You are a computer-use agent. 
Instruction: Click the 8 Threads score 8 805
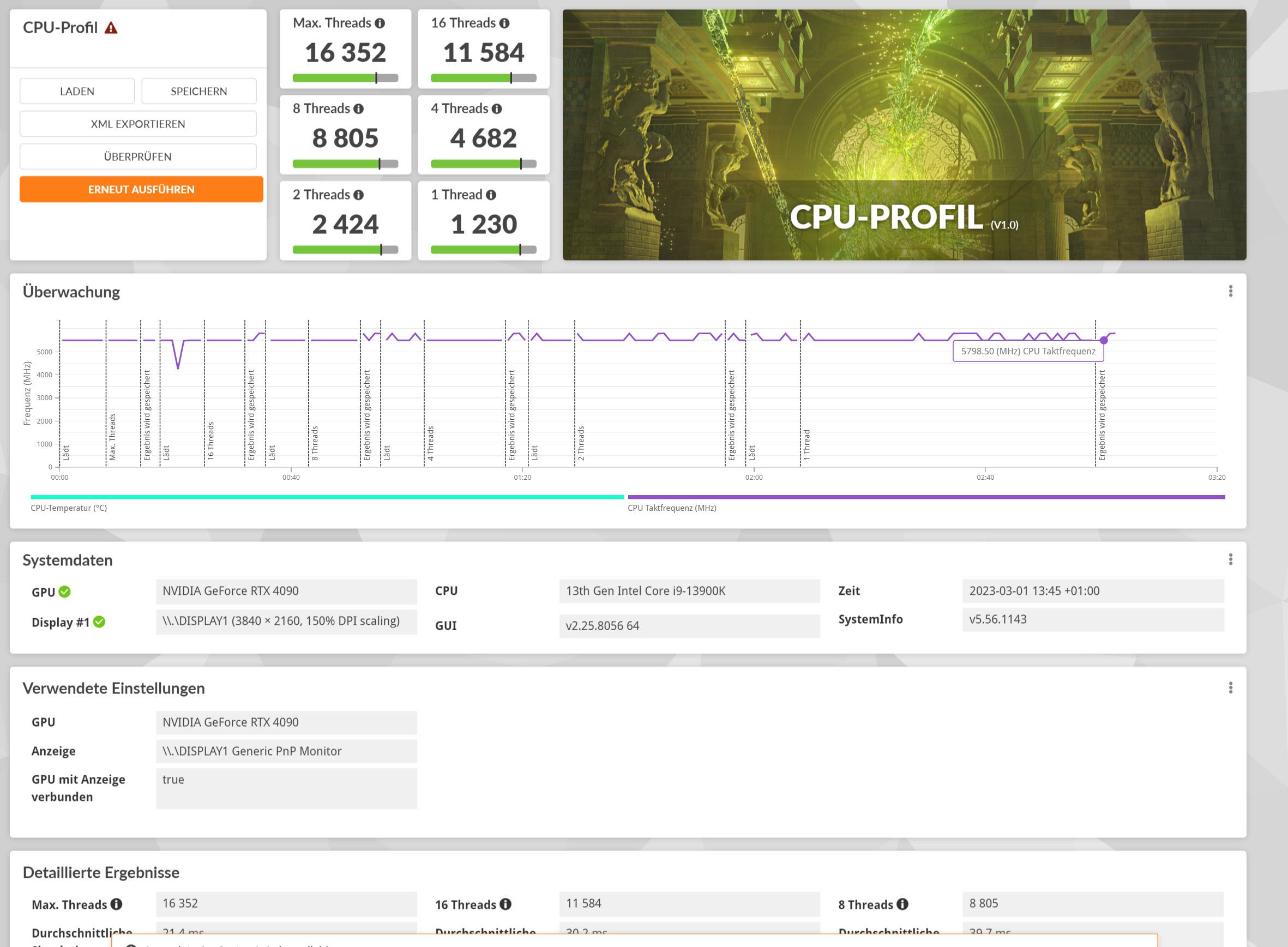pos(345,138)
